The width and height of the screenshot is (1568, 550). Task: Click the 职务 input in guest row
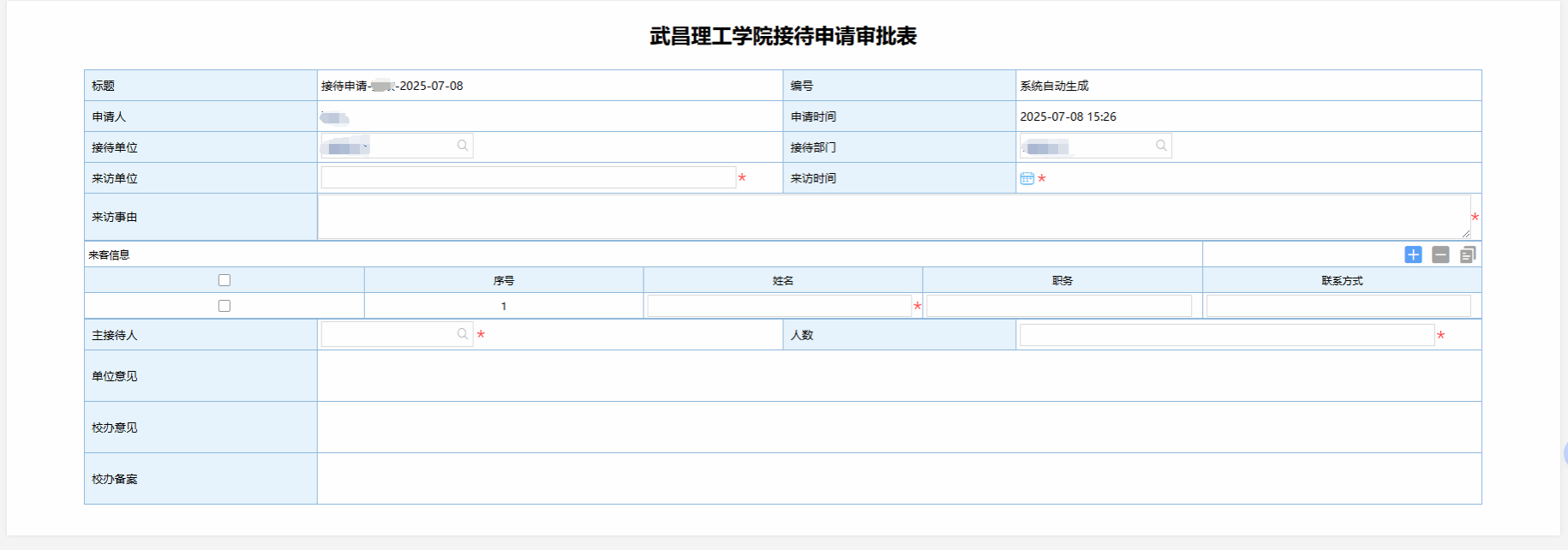(1058, 306)
